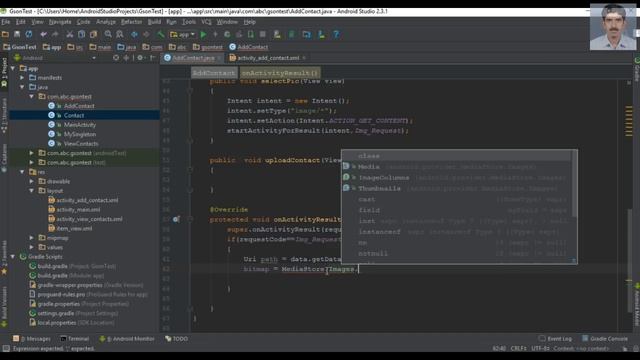Open the File menu

click(6, 22)
